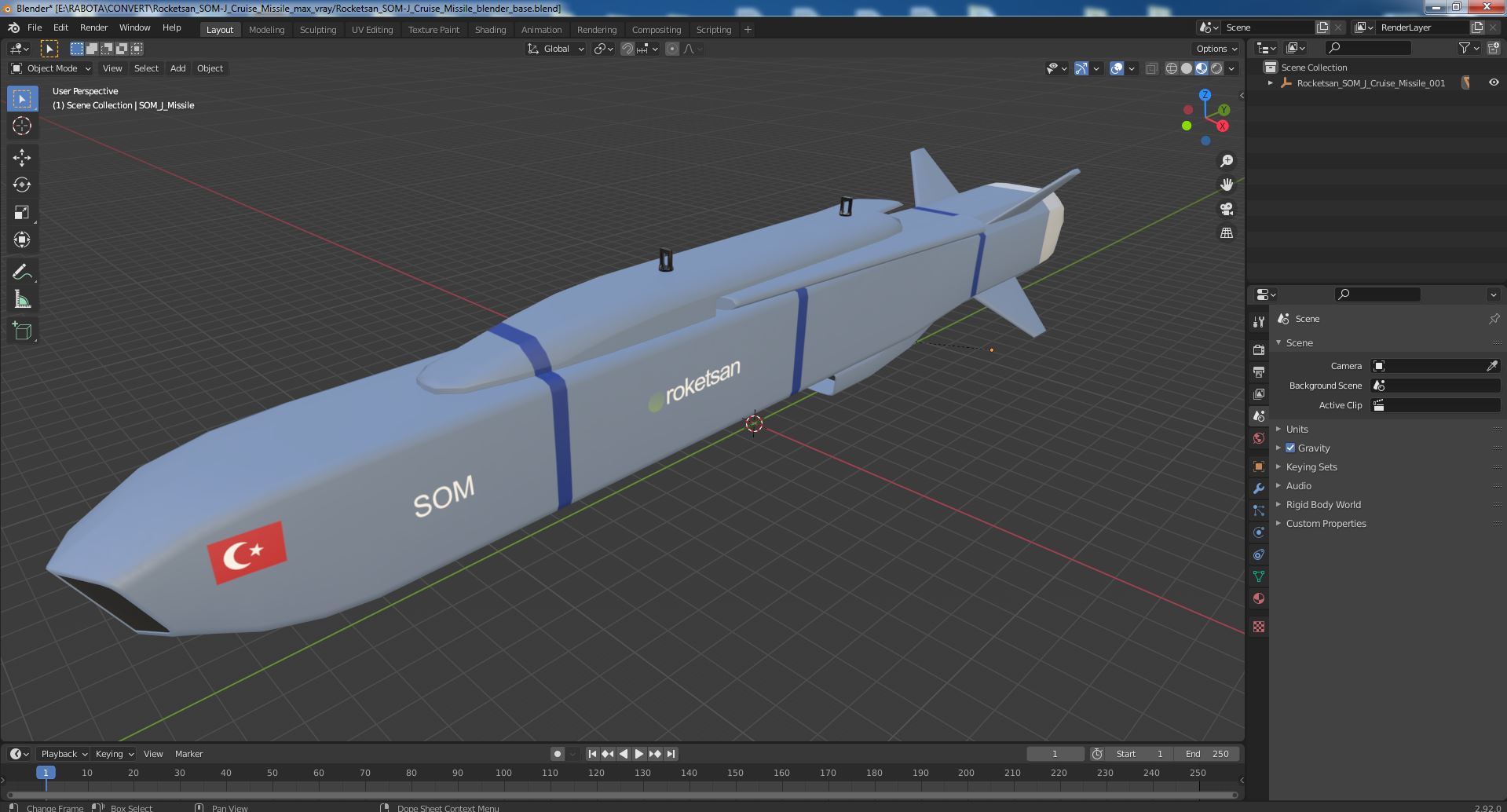Open the Material properties tab

[x=1259, y=598]
